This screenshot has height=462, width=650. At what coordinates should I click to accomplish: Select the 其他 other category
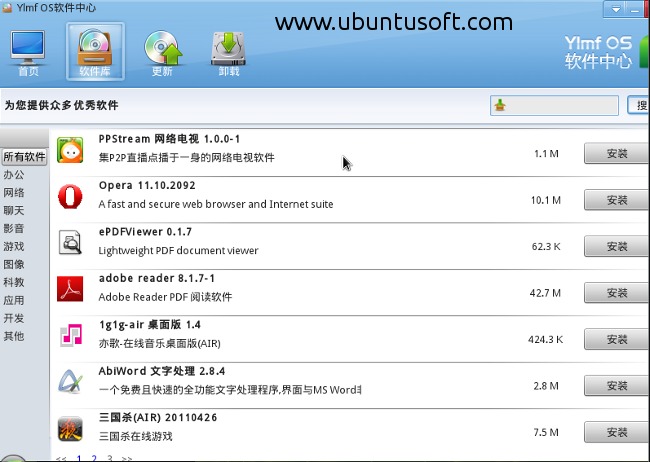click(x=14, y=336)
